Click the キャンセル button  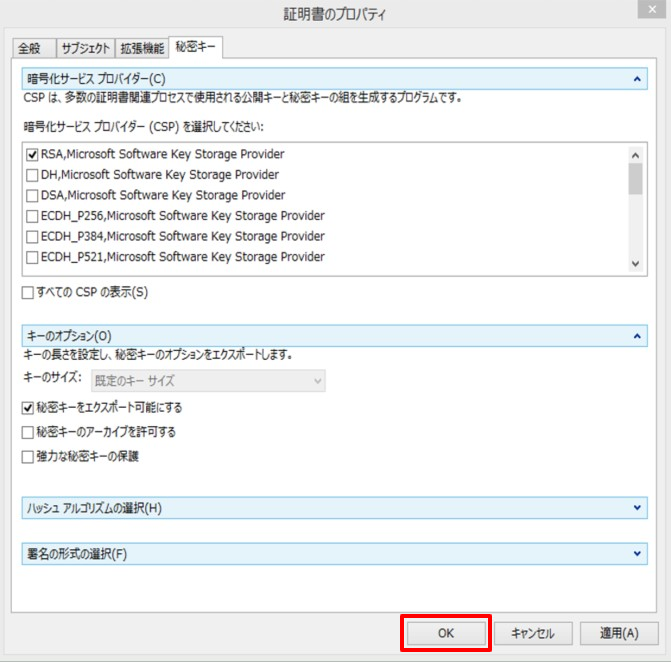(533, 633)
